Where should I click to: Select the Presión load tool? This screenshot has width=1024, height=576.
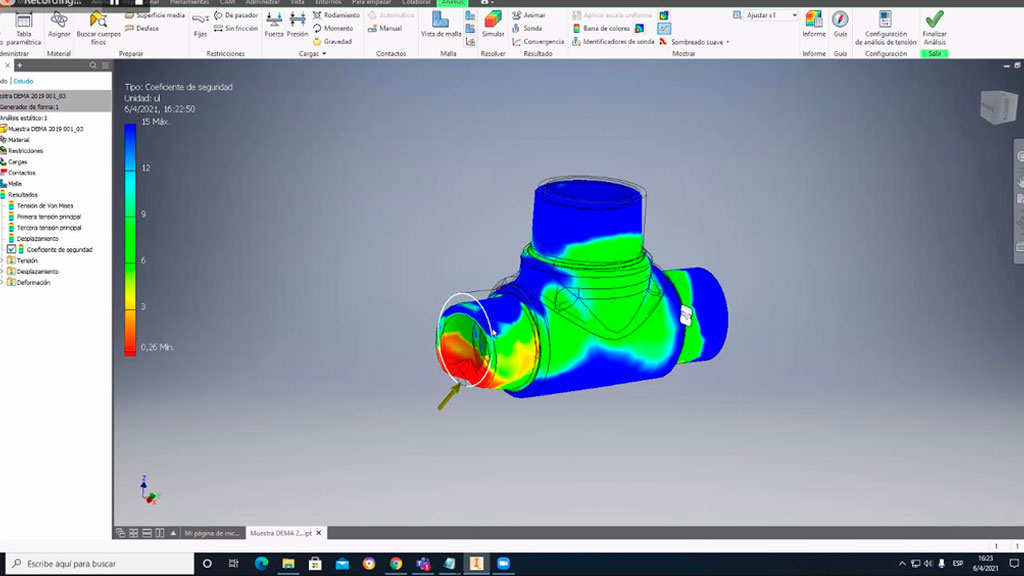[297, 23]
